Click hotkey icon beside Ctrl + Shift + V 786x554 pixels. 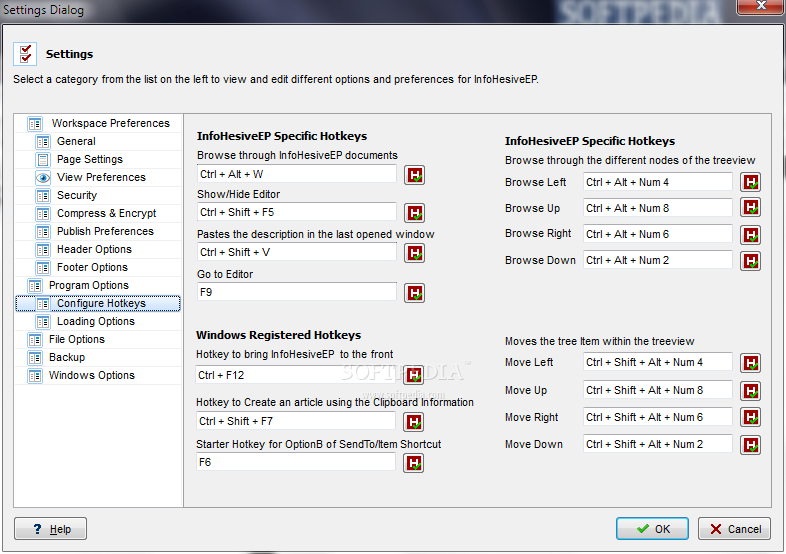pos(415,253)
